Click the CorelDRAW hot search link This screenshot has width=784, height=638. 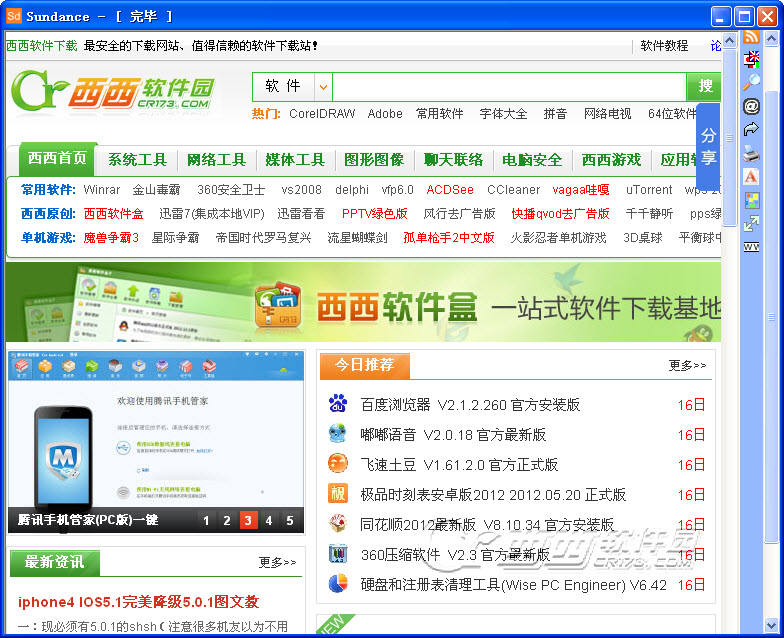click(322, 114)
